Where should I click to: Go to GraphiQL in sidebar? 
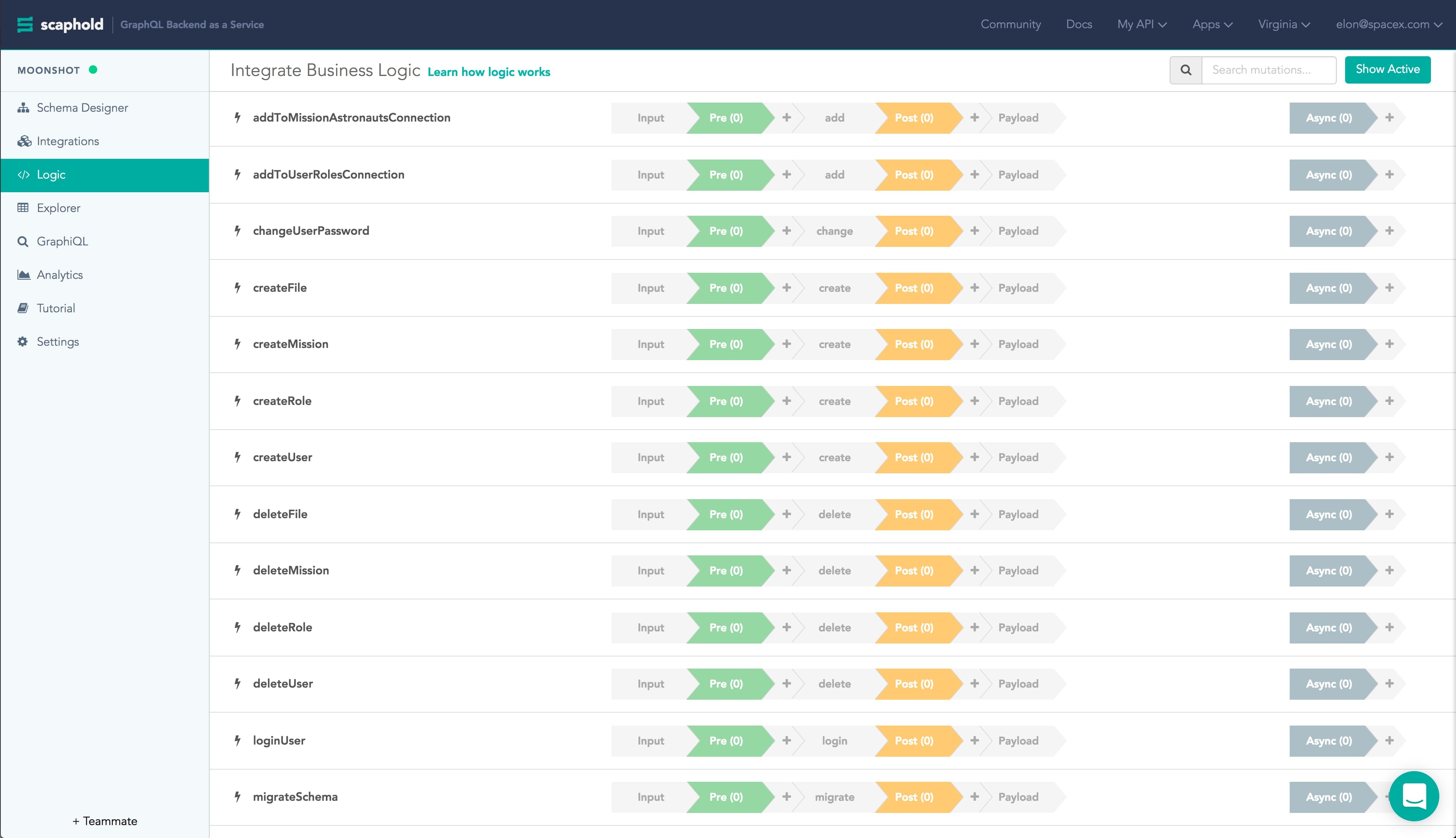pyautogui.click(x=62, y=241)
